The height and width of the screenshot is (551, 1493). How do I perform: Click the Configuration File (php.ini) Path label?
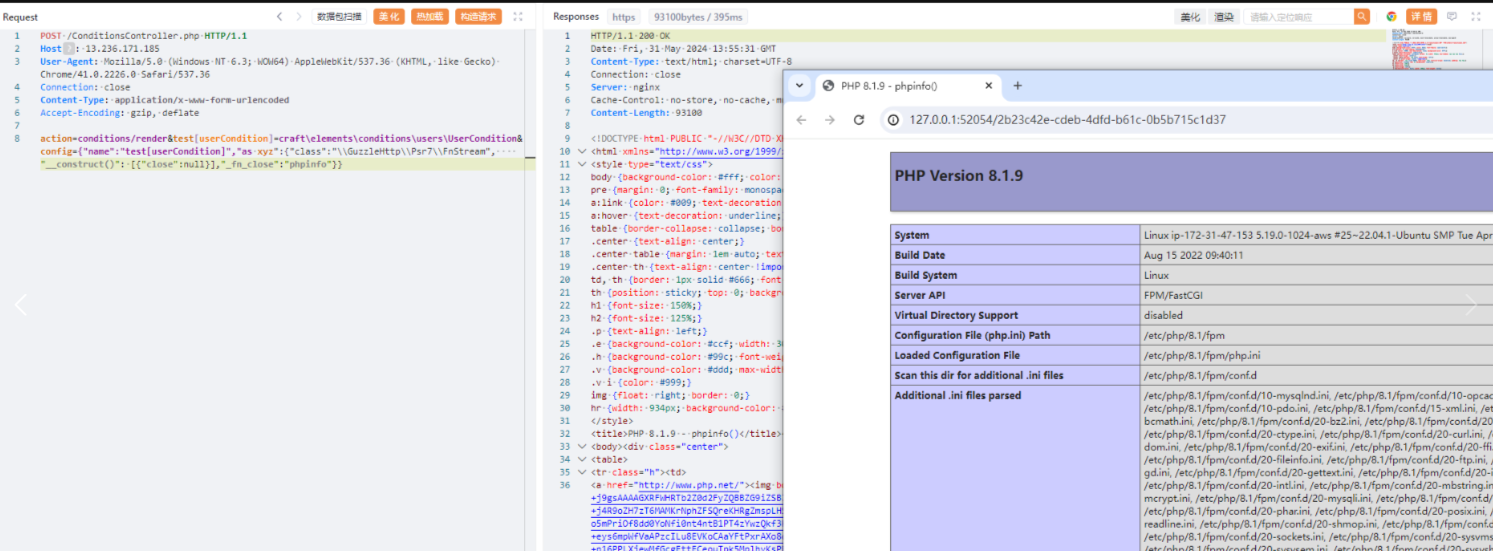tap(973, 336)
